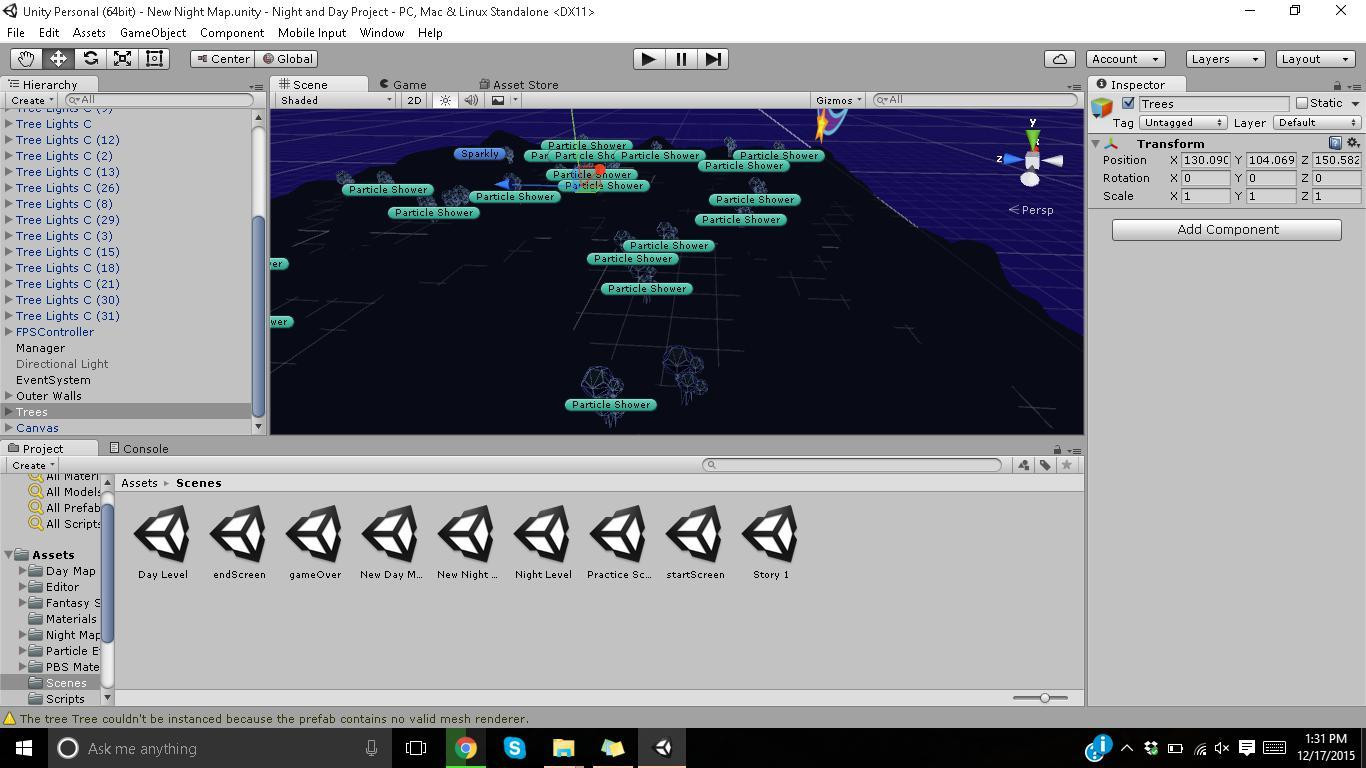This screenshot has height=768, width=1366.
Task: Toggle scene audio speaker icon
Action: 471,100
